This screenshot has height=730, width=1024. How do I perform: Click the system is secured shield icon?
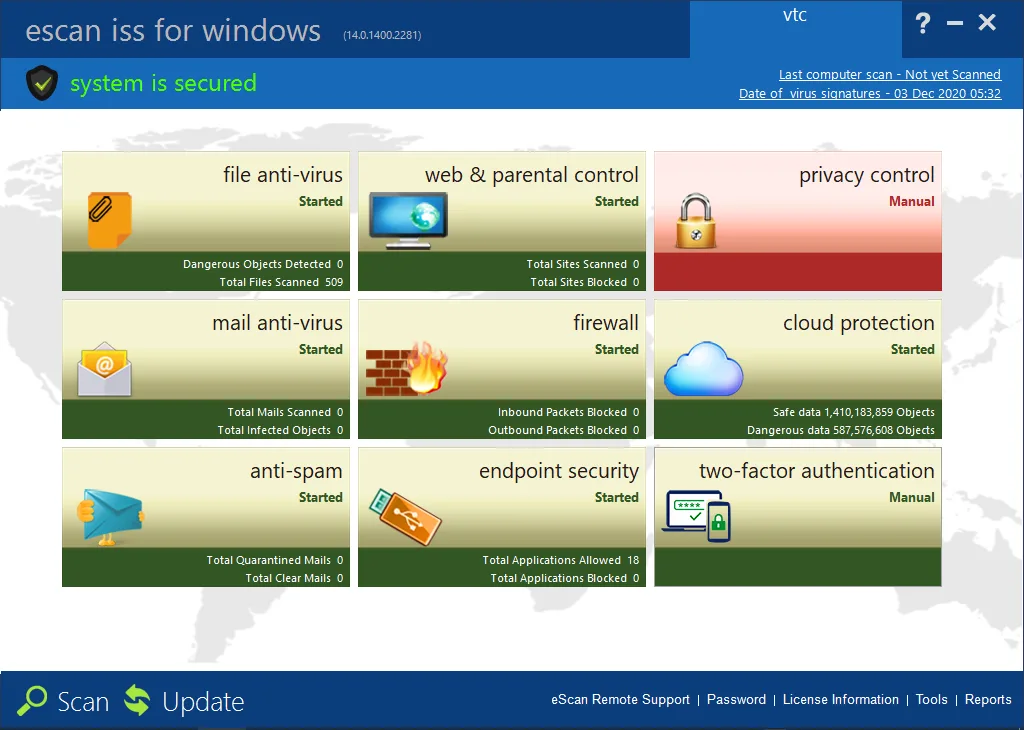pyautogui.click(x=40, y=83)
